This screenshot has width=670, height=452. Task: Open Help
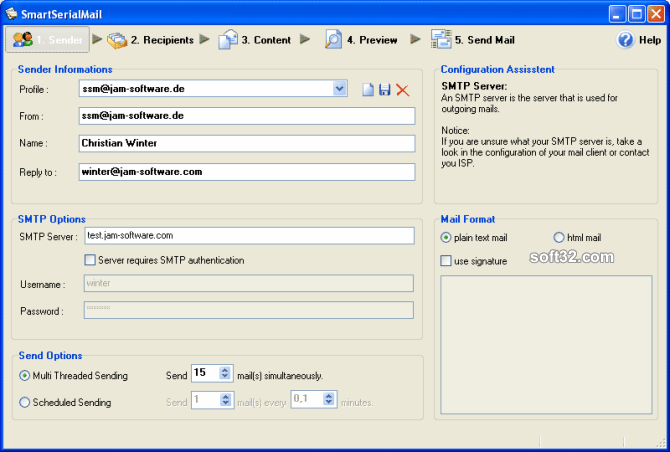click(x=638, y=40)
